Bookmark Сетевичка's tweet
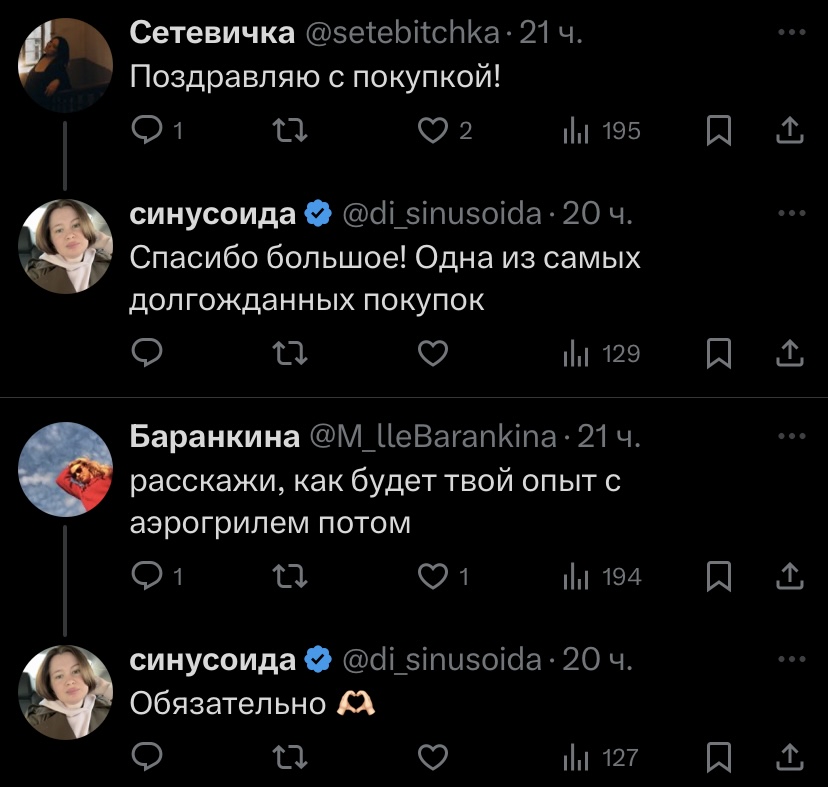This screenshot has width=828, height=787. pos(718,131)
